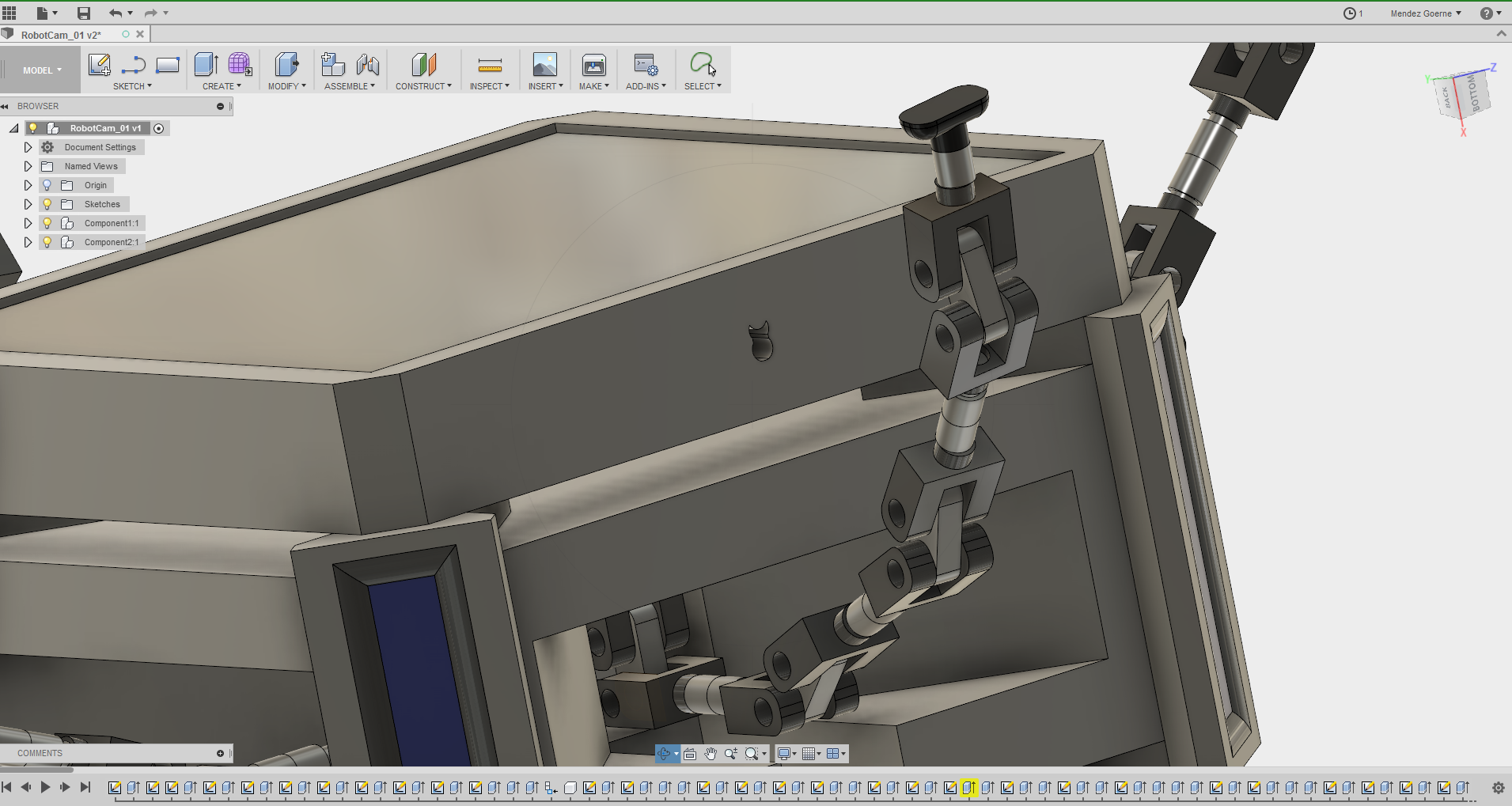Open the job status clock icon
The image size is (1512, 806).
tap(1350, 13)
